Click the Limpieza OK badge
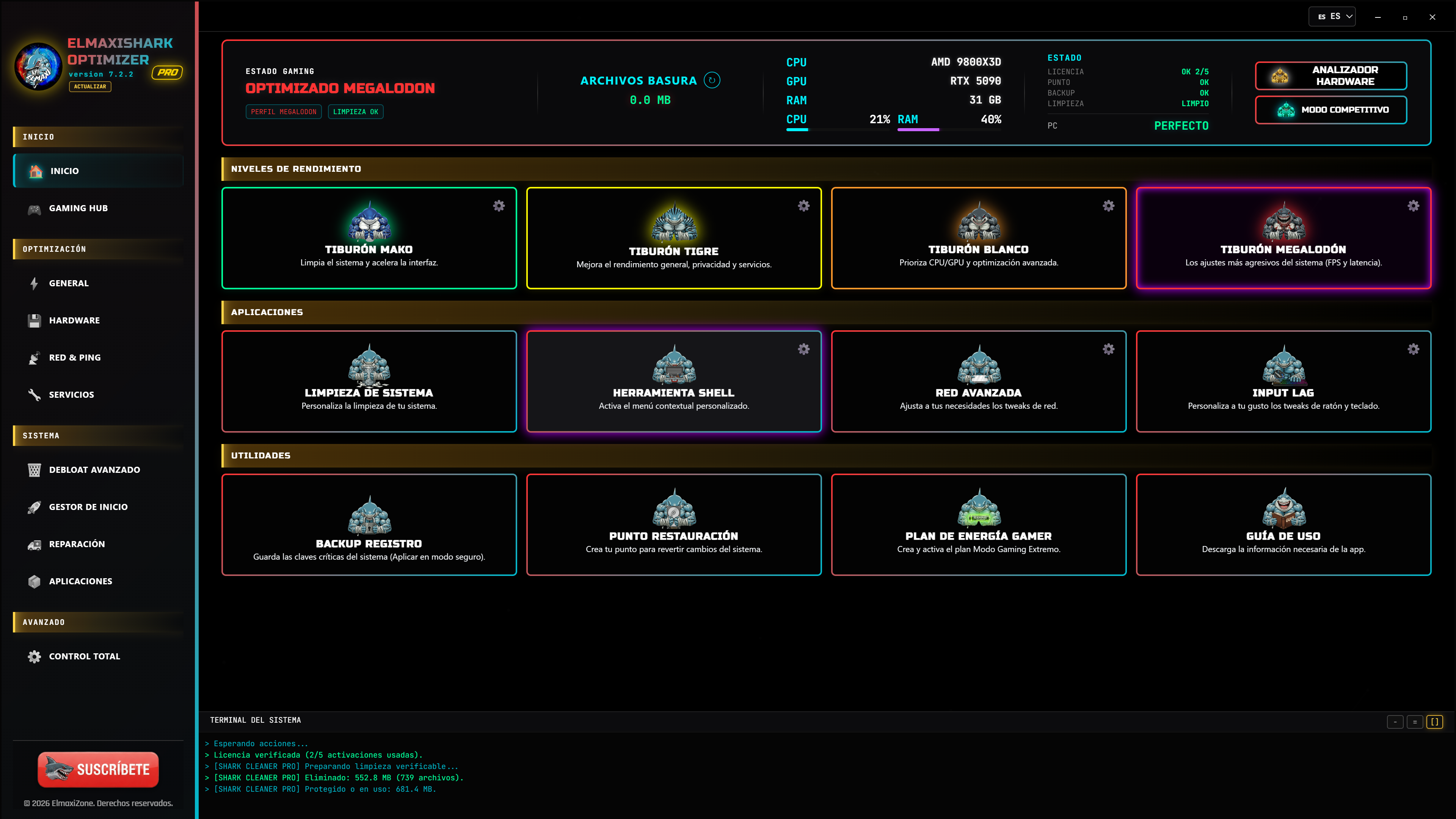 tap(356, 112)
